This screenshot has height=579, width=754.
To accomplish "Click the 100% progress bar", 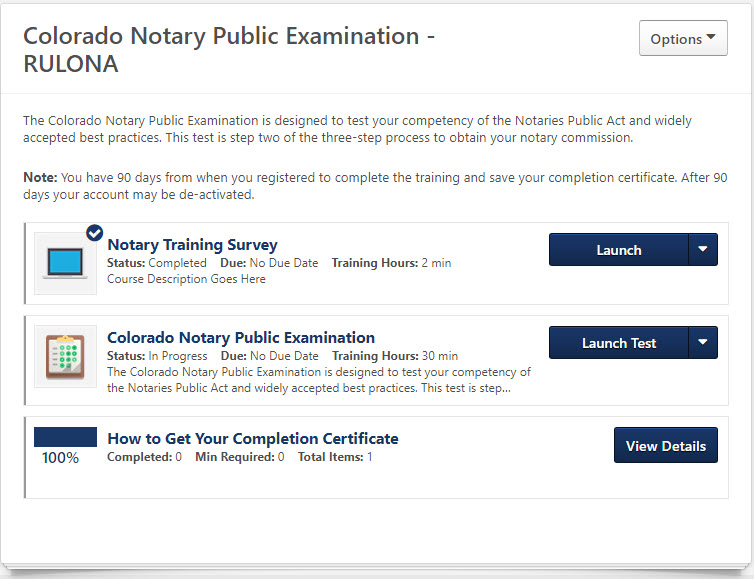I will [65, 437].
